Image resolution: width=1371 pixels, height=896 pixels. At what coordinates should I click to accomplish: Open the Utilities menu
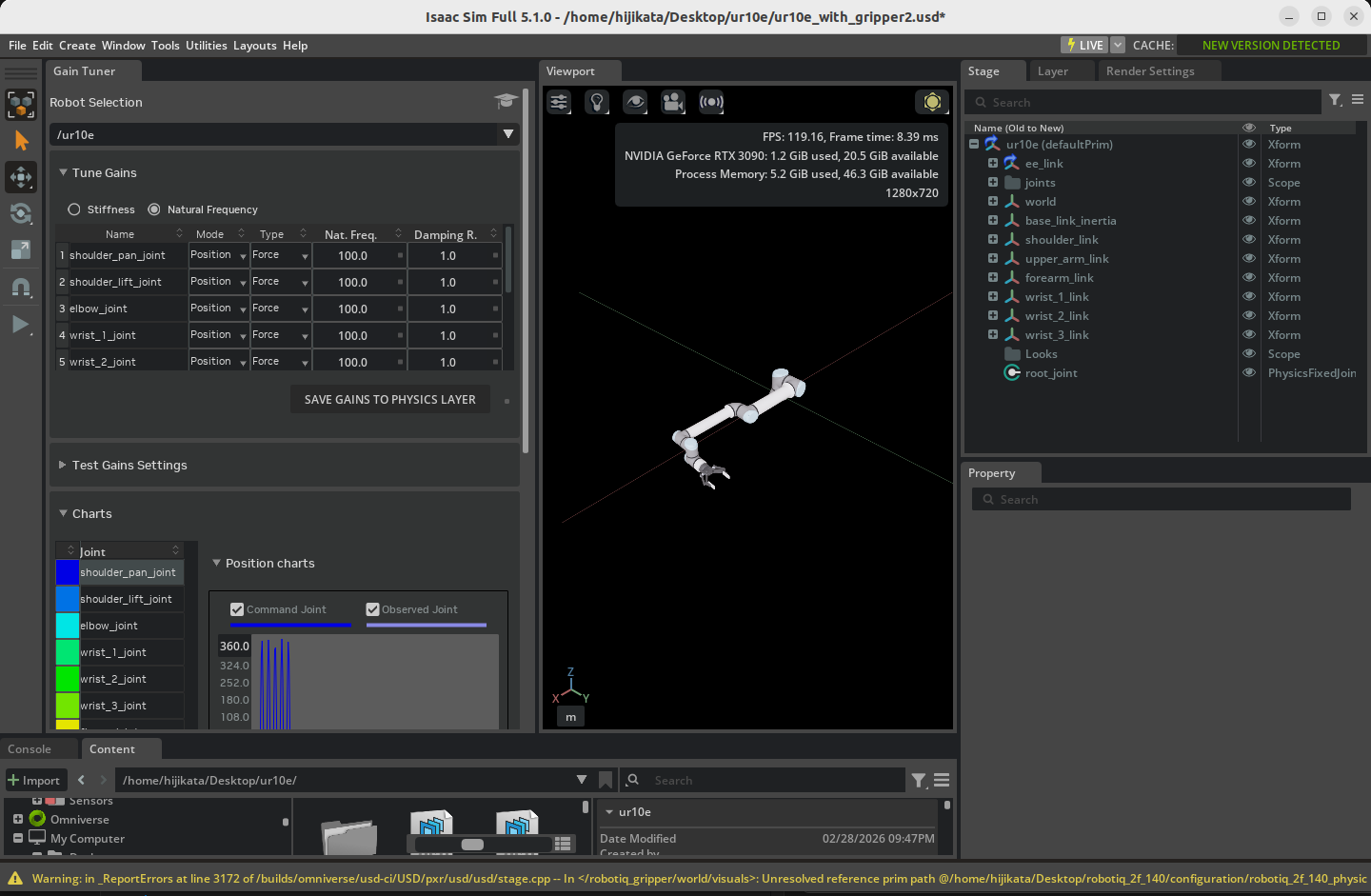pos(206,45)
